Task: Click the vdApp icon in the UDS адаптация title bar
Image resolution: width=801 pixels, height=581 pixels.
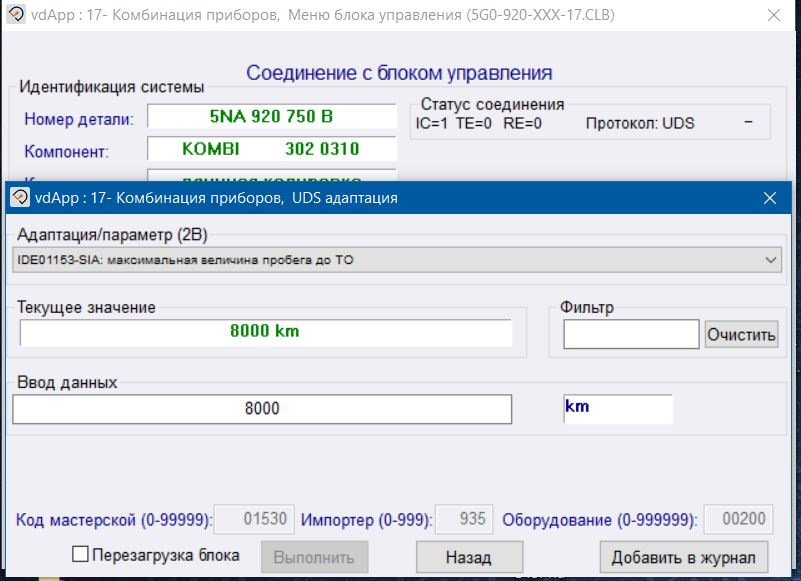Action: 18,197
